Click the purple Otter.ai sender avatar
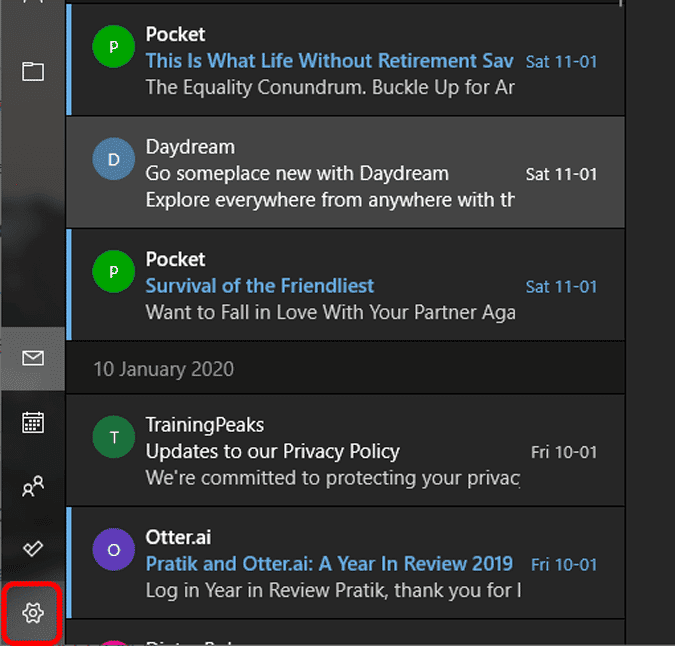The height and width of the screenshot is (646, 675). (x=112, y=549)
